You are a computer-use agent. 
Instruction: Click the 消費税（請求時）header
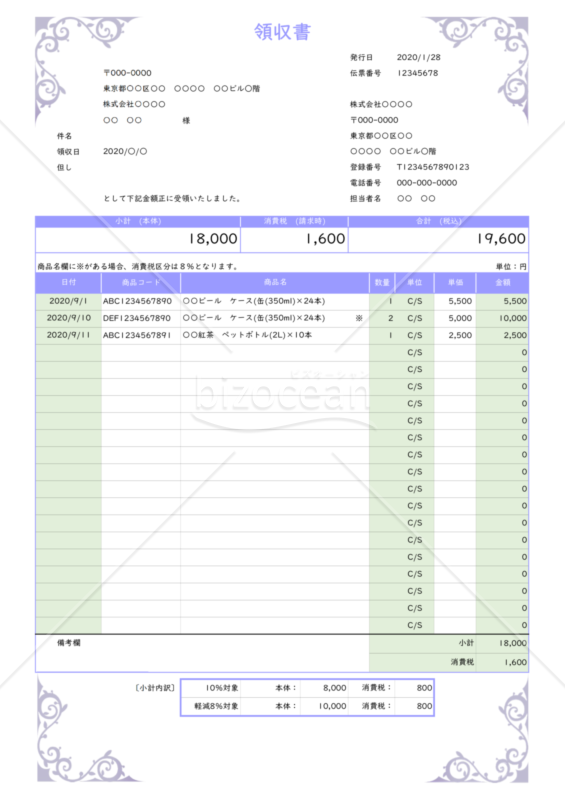point(294,221)
